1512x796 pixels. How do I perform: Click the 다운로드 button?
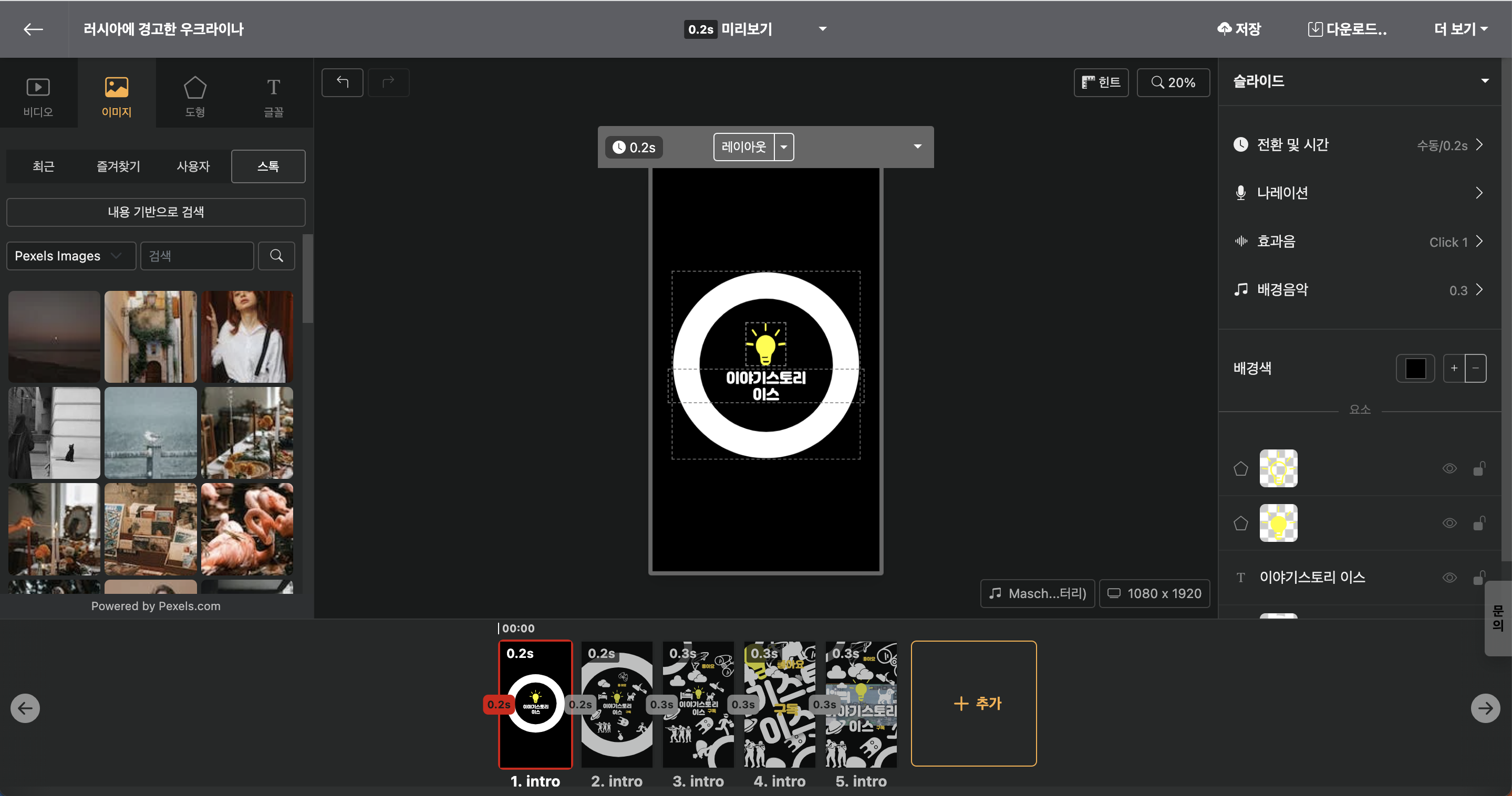[x=1347, y=29]
